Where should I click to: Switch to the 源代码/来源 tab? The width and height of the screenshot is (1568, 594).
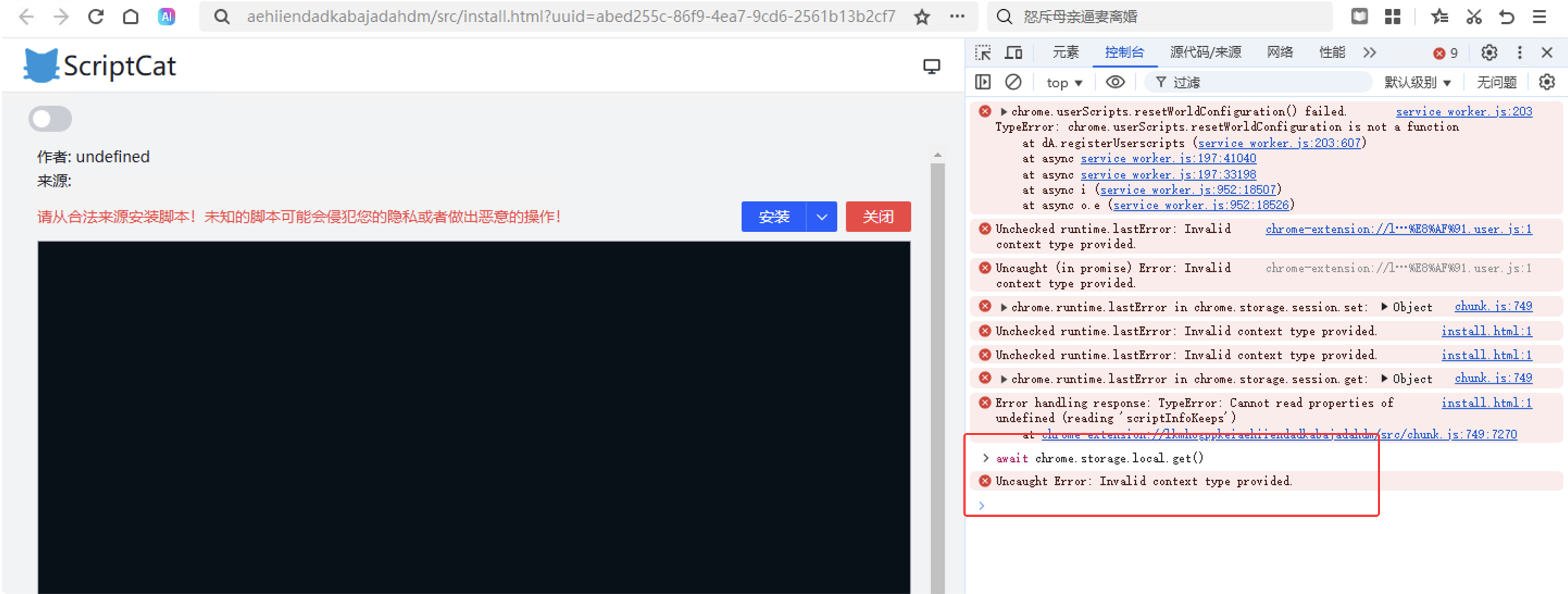1205,52
